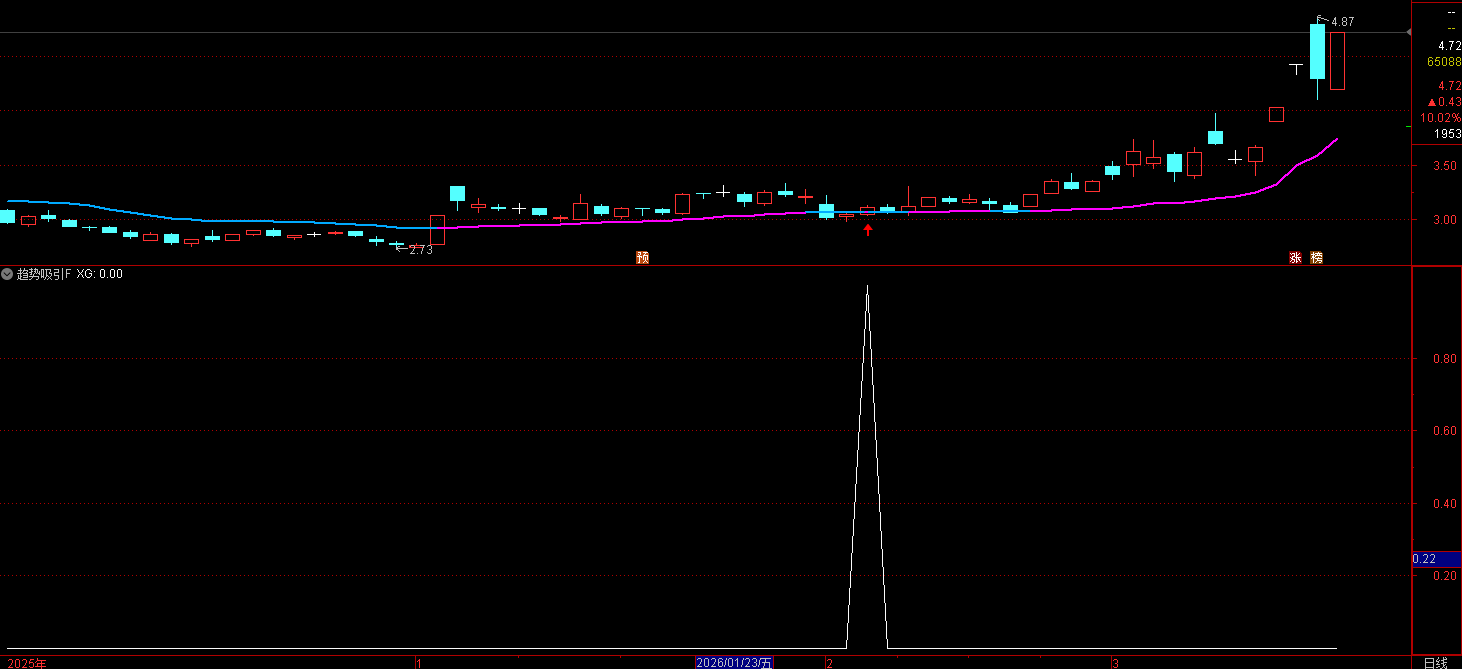Click the 1953 value in price panel
Image resolution: width=1462 pixels, height=669 pixels.
pos(1447,134)
